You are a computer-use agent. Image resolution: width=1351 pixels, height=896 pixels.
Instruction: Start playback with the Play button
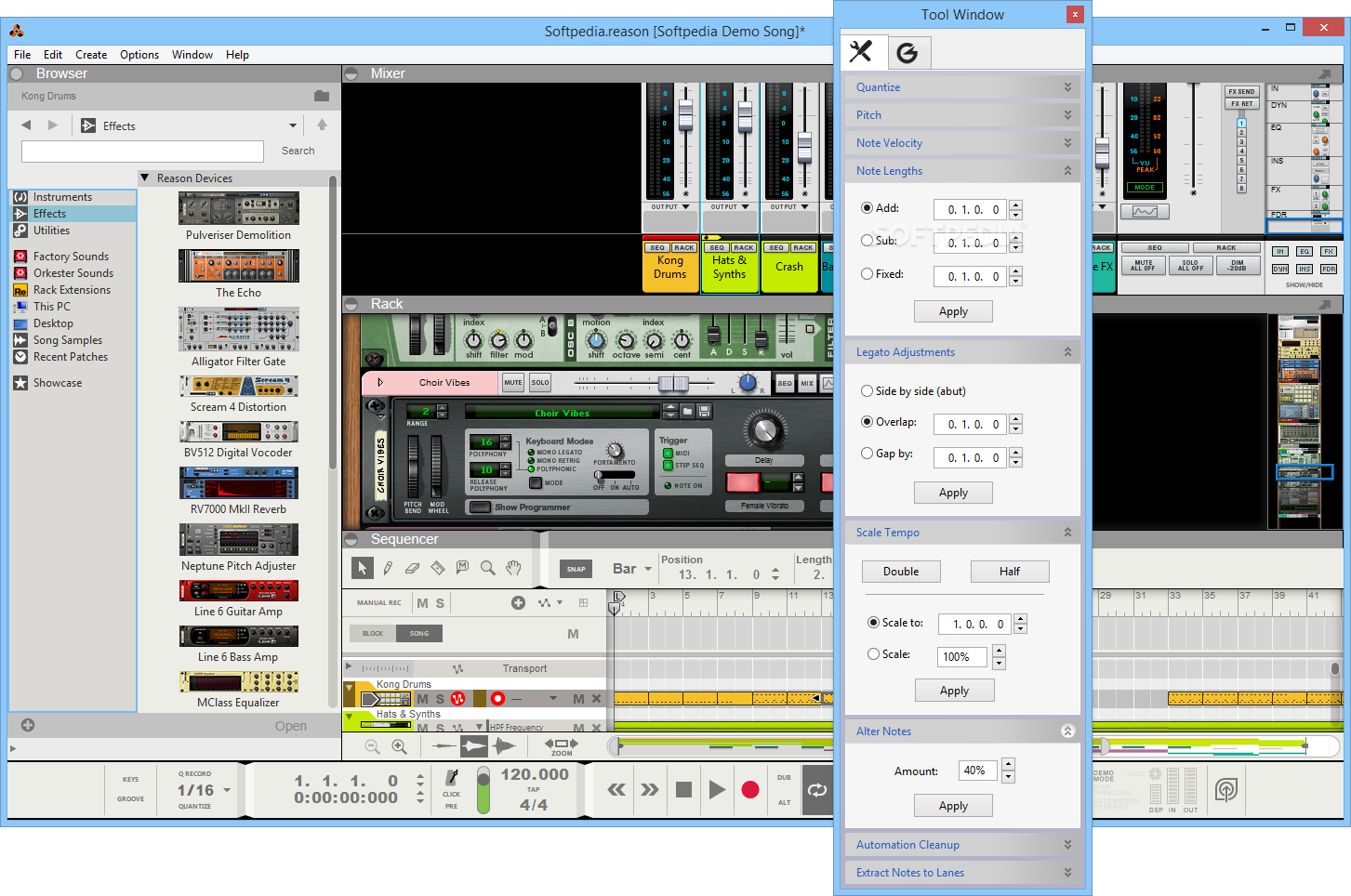(717, 790)
